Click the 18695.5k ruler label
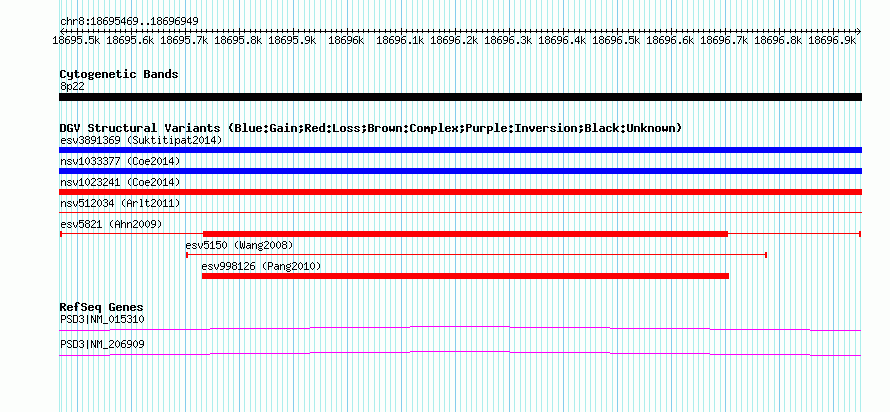Viewport: 890px width, 412px height. pyautogui.click(x=77, y=41)
